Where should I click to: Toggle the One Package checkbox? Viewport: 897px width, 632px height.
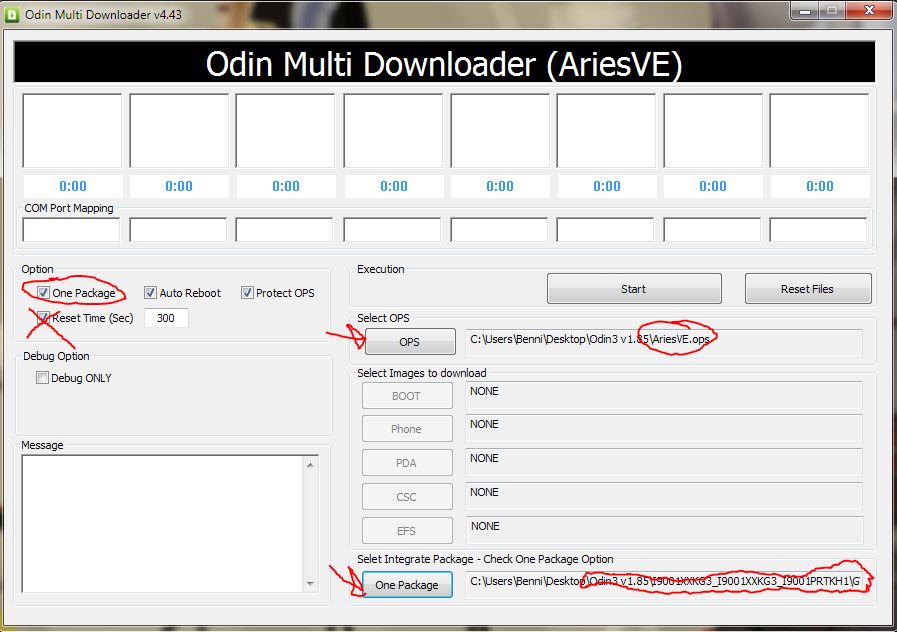(43, 293)
